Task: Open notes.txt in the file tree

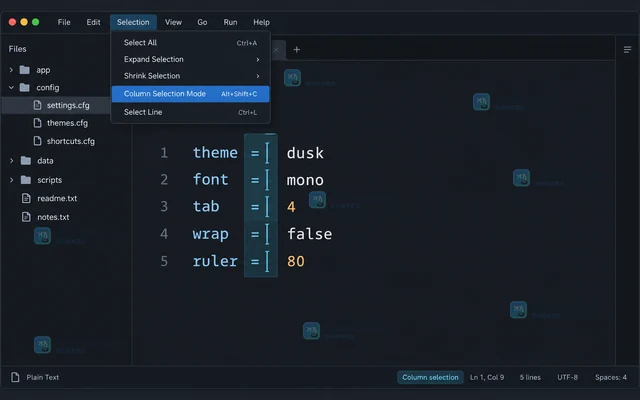Action: click(53, 217)
